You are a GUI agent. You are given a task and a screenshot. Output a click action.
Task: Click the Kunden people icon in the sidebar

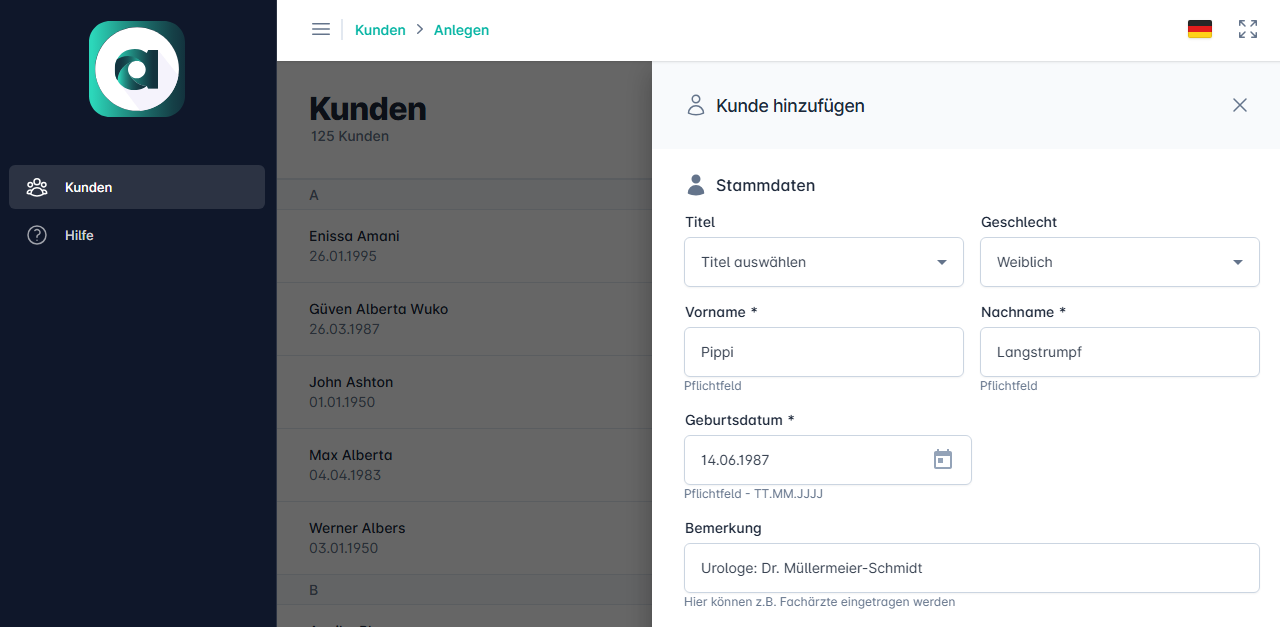(37, 187)
